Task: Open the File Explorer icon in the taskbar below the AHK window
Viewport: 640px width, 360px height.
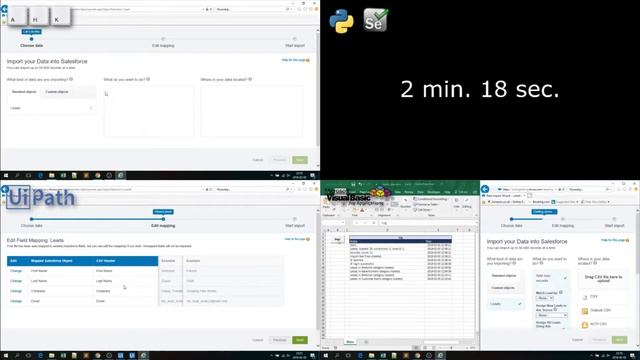Action: coord(51,176)
